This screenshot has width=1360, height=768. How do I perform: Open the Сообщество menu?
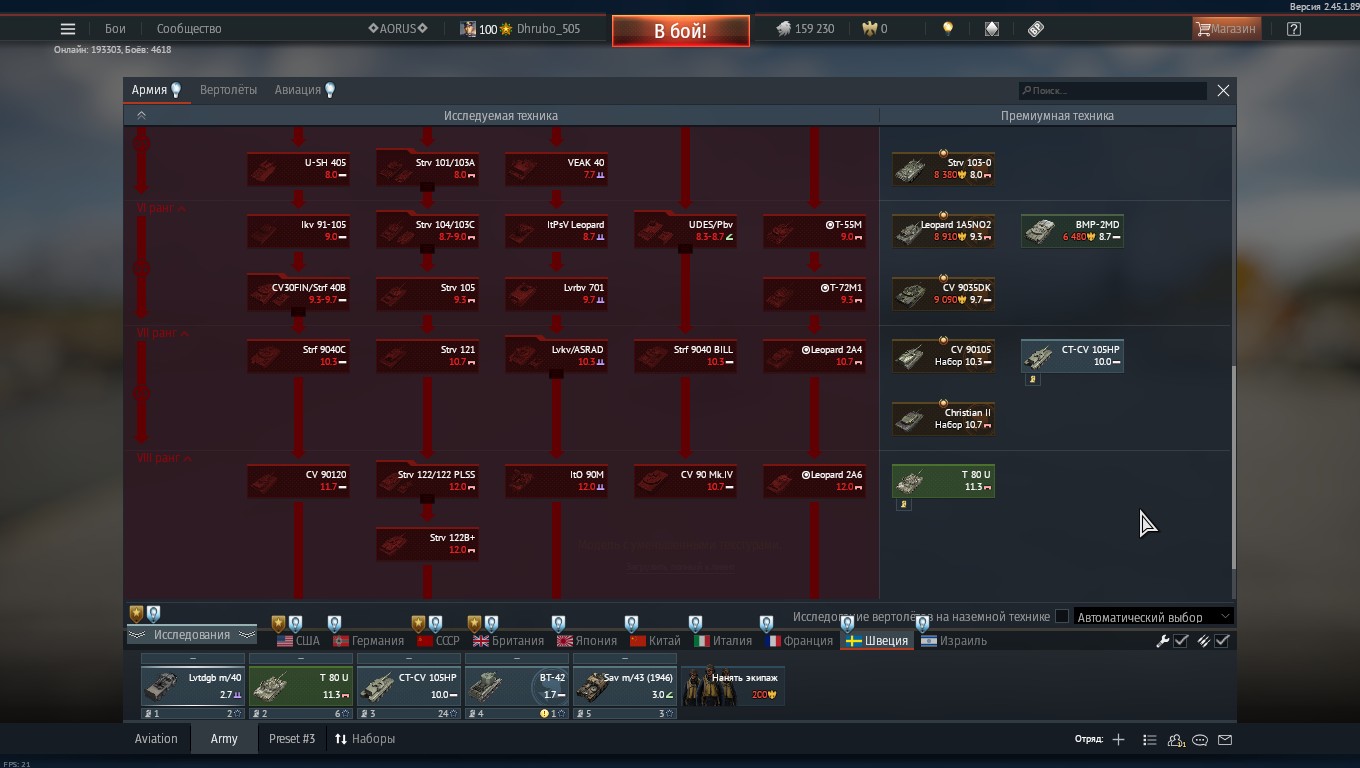189,29
